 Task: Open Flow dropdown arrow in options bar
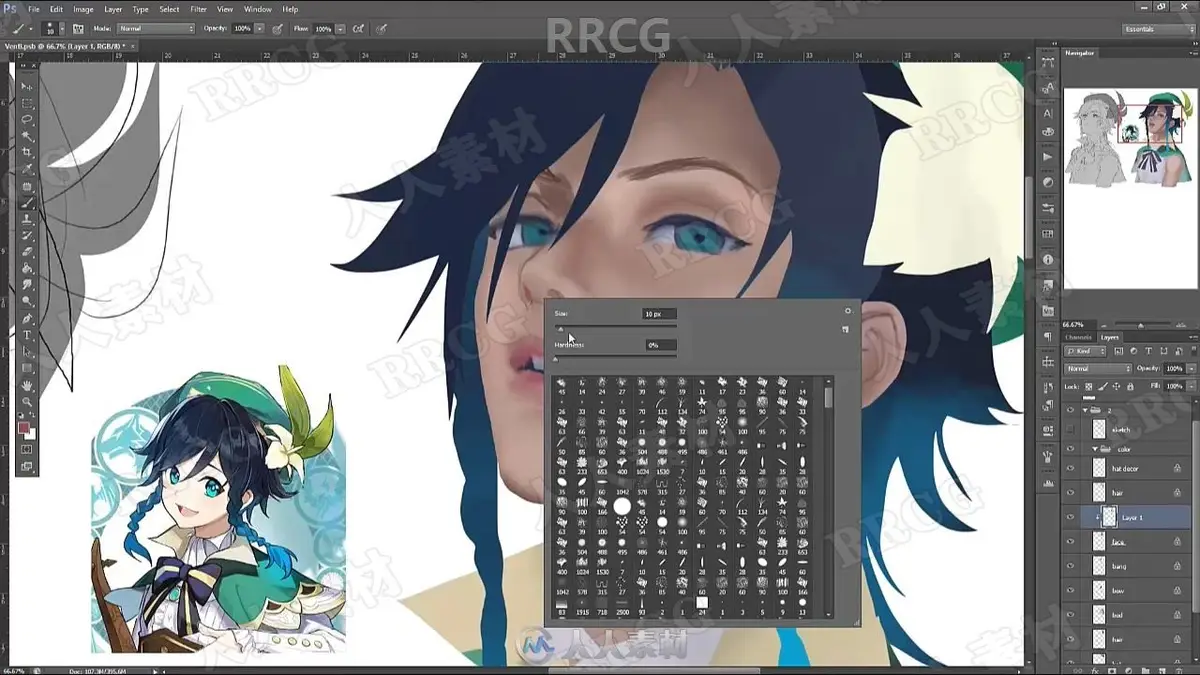341,29
